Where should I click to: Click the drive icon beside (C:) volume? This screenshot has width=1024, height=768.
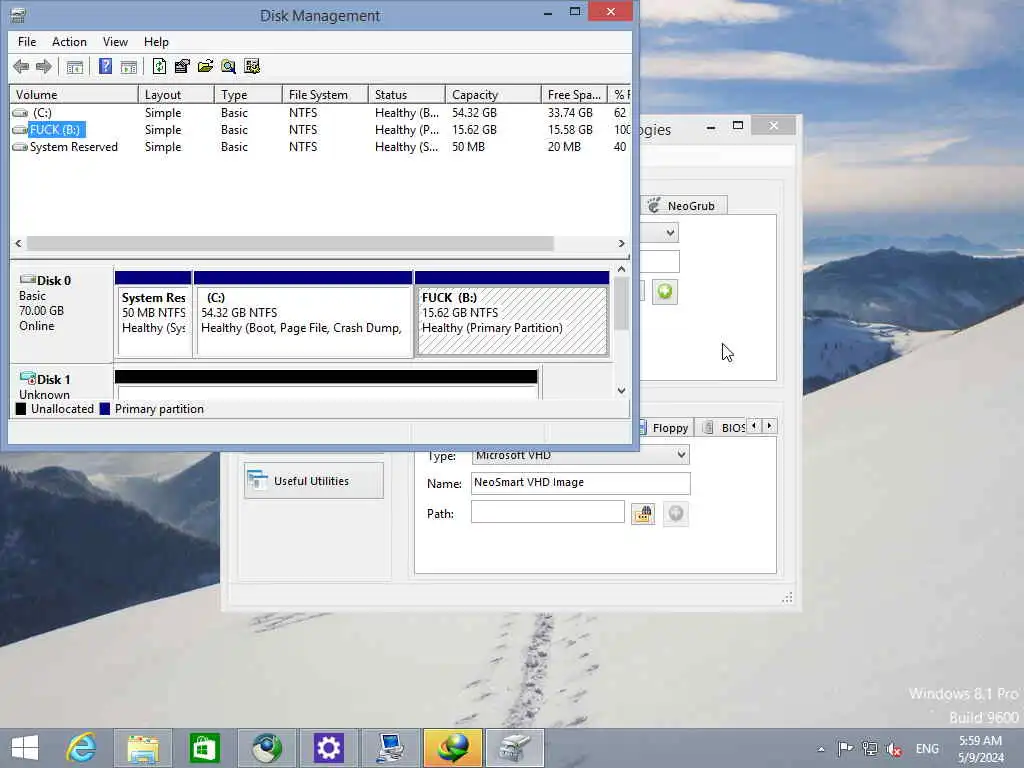point(20,113)
